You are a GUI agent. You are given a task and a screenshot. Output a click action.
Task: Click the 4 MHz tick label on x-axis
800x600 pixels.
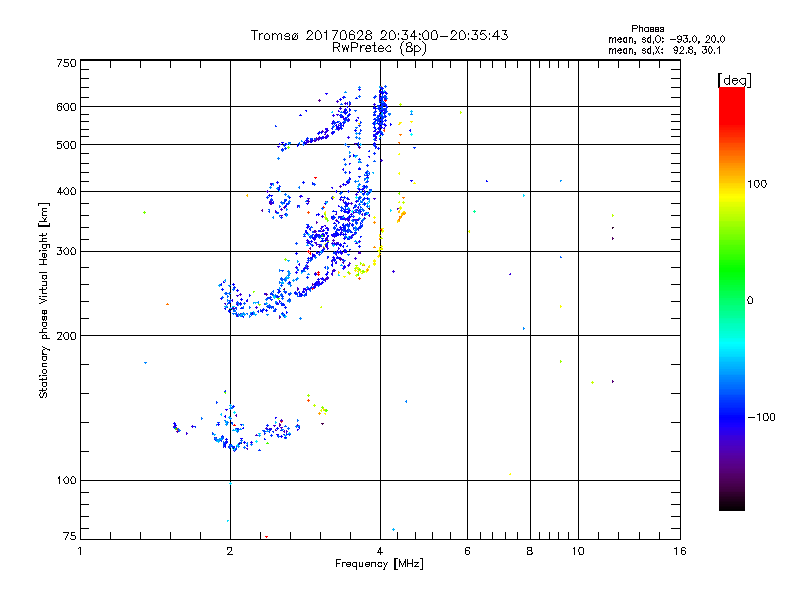click(380, 551)
